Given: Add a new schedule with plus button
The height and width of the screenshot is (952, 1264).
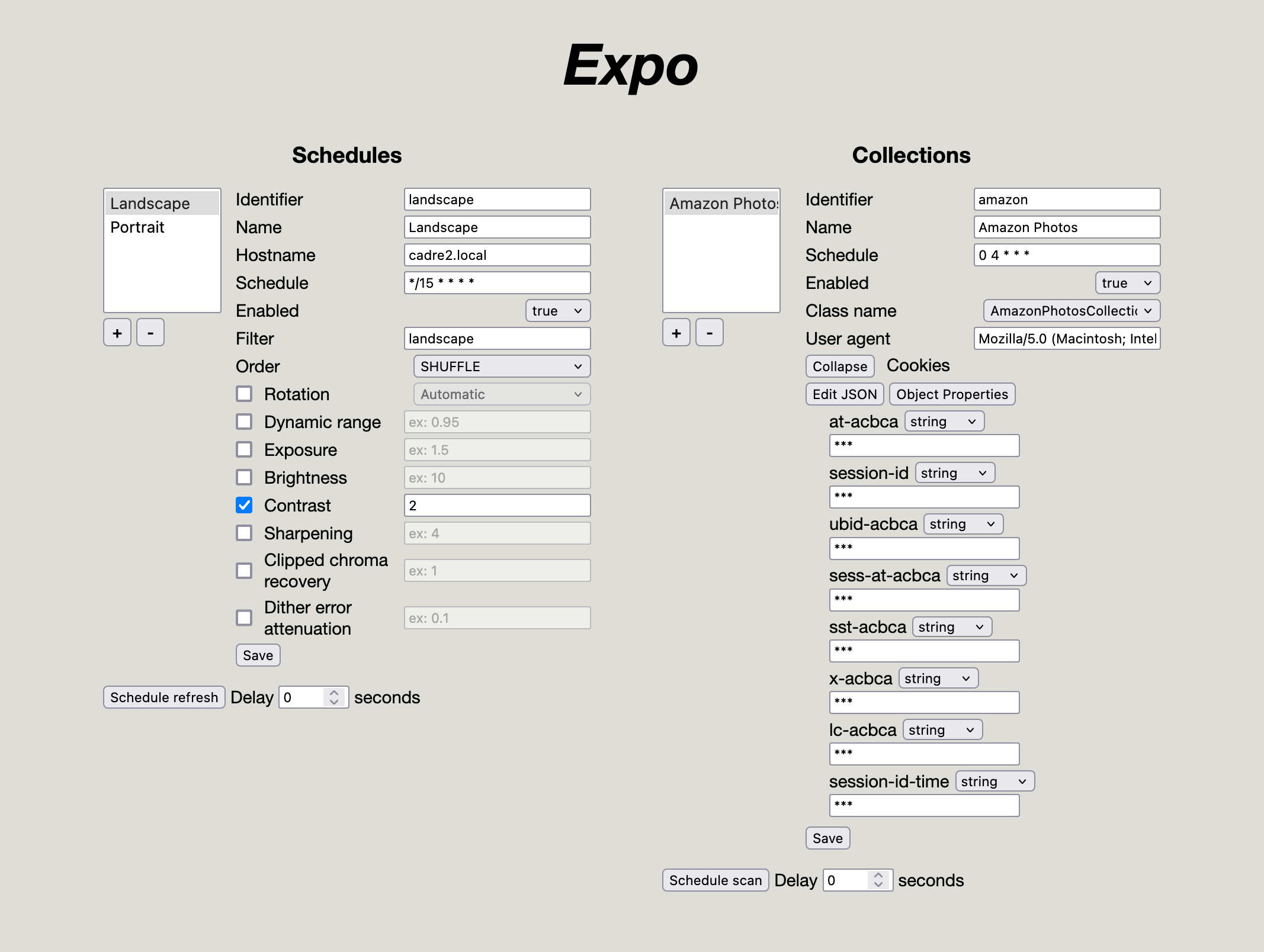Looking at the screenshot, I should [x=117, y=333].
